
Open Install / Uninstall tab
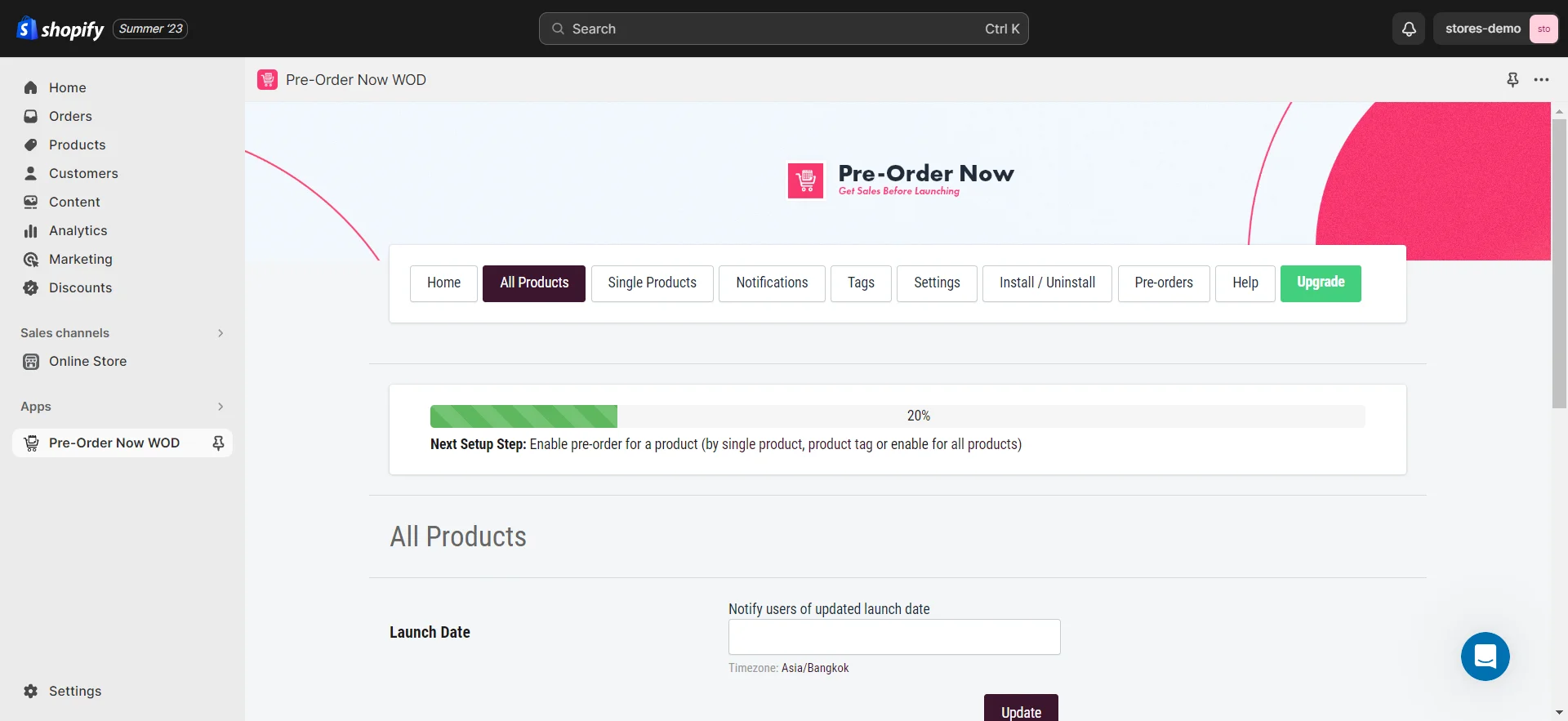click(1047, 283)
